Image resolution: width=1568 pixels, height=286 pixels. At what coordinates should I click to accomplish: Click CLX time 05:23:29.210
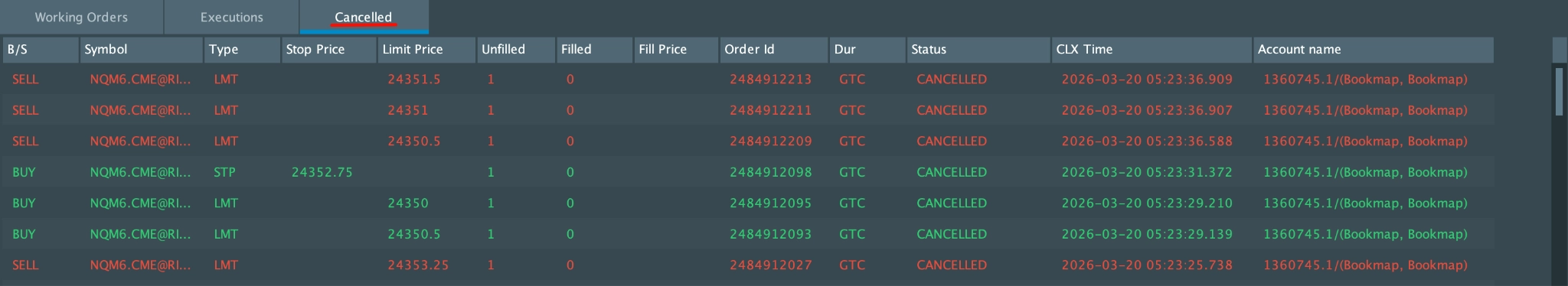pyautogui.click(x=1147, y=203)
